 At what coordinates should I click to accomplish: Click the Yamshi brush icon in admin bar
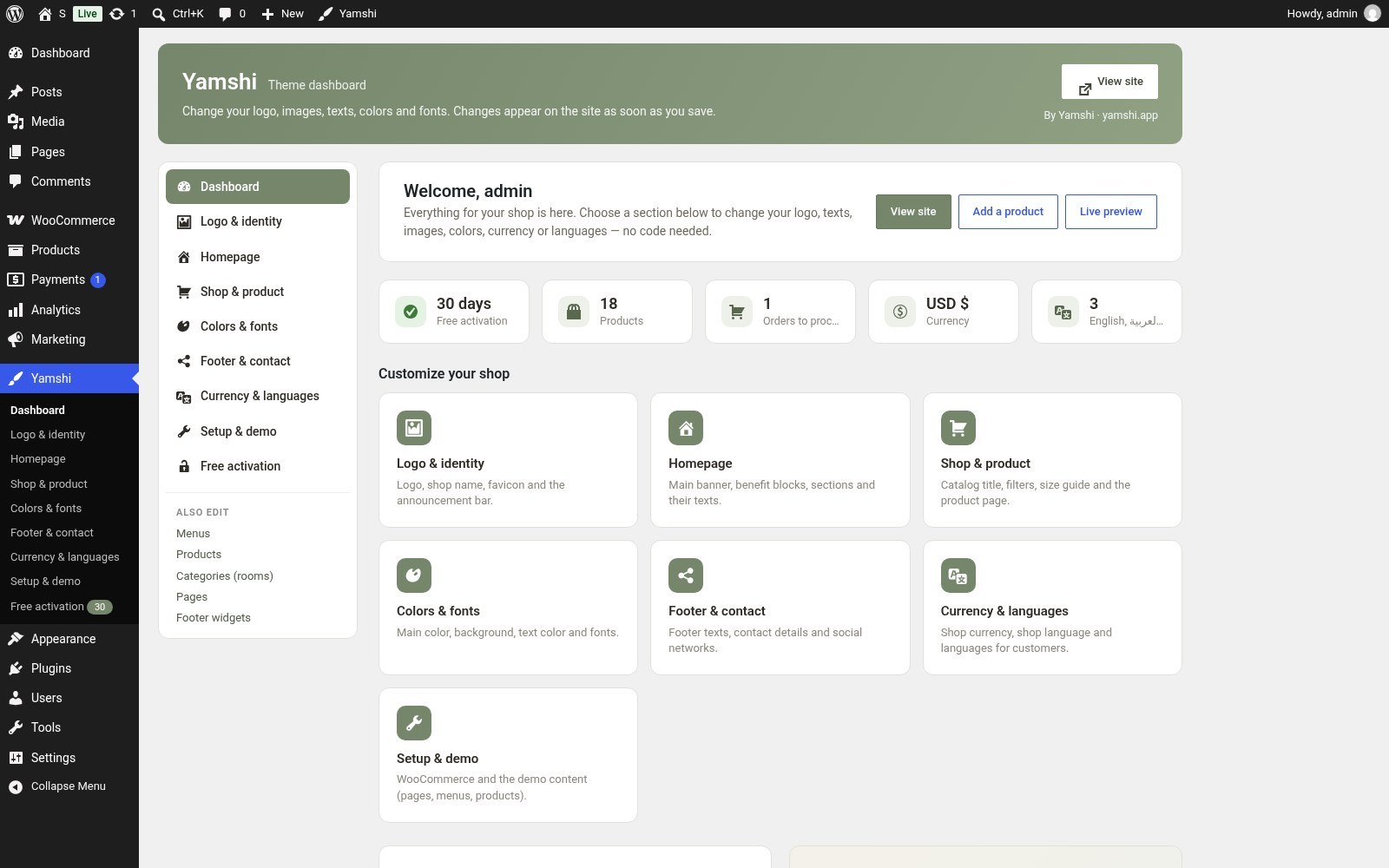click(x=325, y=14)
